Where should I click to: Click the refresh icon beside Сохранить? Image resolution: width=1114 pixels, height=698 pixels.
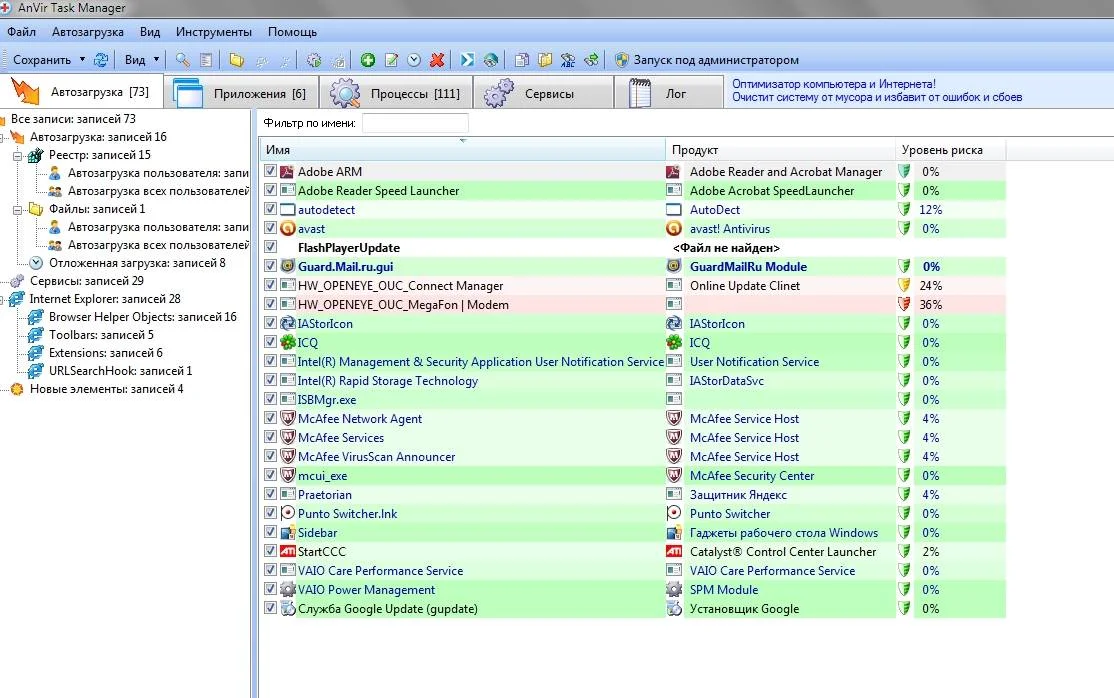100,60
